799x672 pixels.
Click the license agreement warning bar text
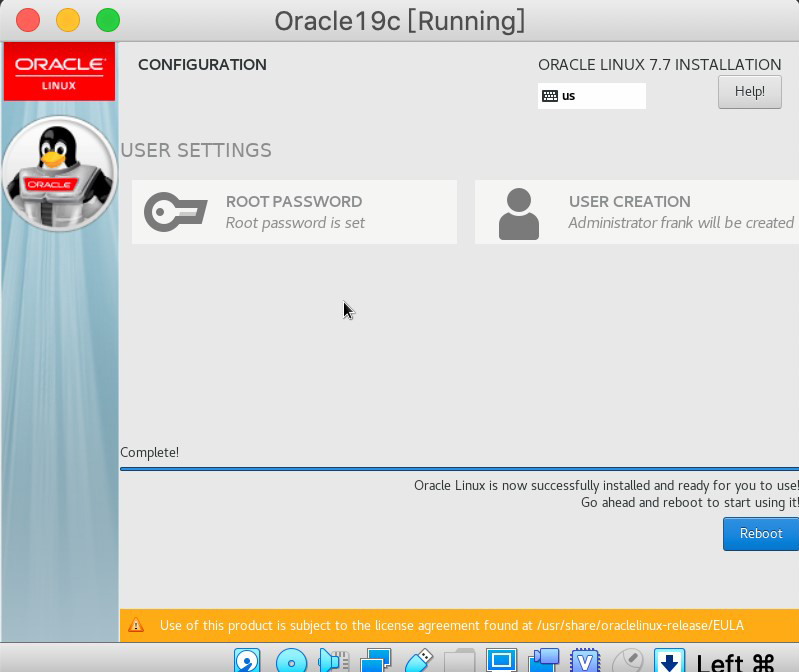pos(451,625)
